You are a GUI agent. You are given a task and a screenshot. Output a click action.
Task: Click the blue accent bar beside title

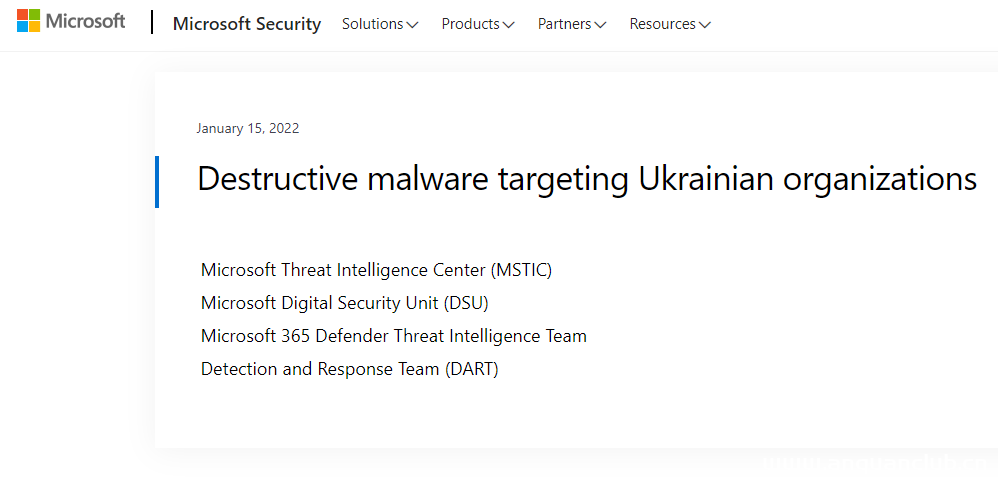(157, 181)
